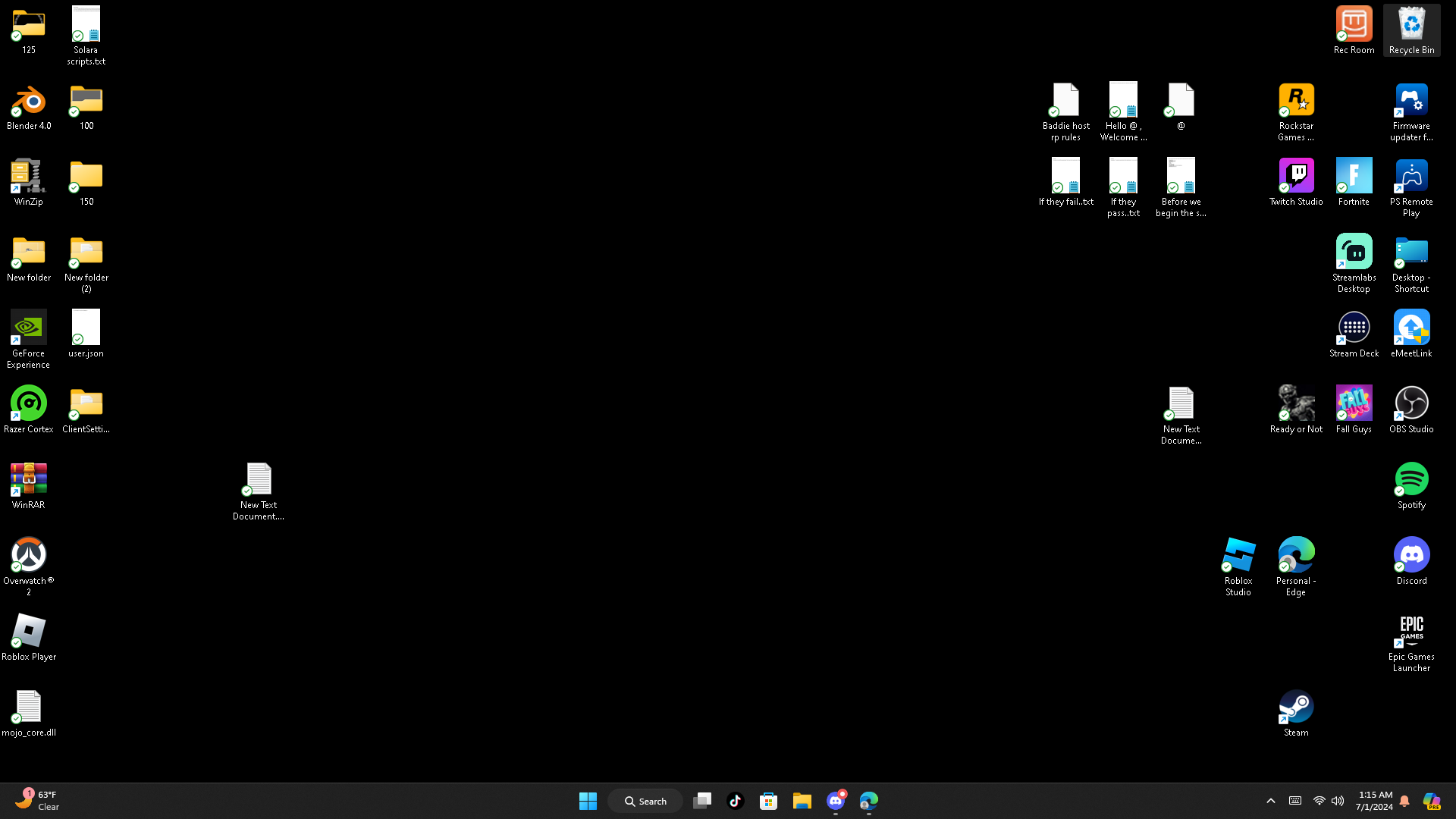Image resolution: width=1456 pixels, height=819 pixels.
Task: Click the Fortnite desktop icon
Action: [1354, 184]
